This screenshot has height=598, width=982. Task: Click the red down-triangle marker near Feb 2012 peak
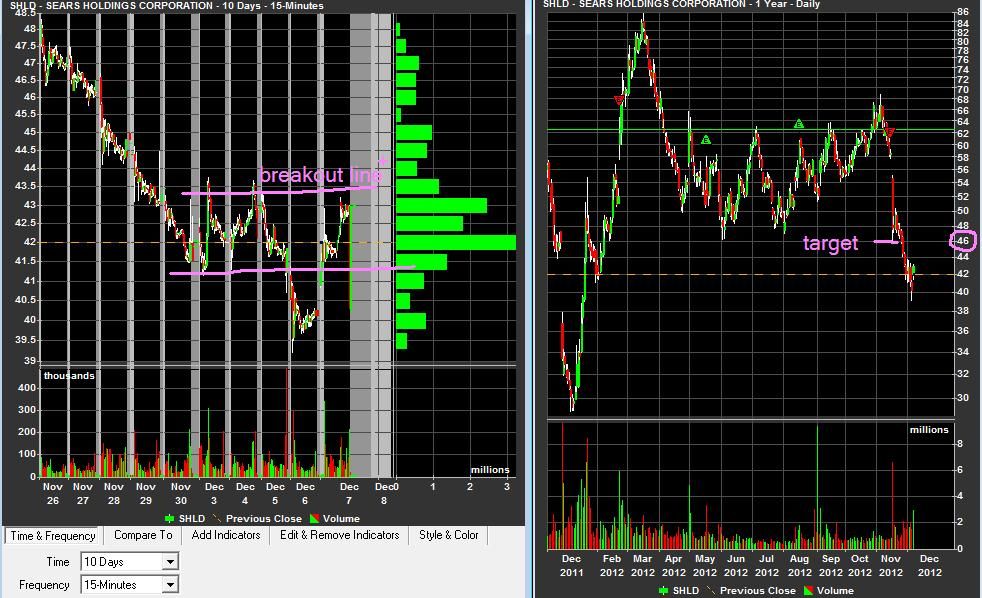619,100
